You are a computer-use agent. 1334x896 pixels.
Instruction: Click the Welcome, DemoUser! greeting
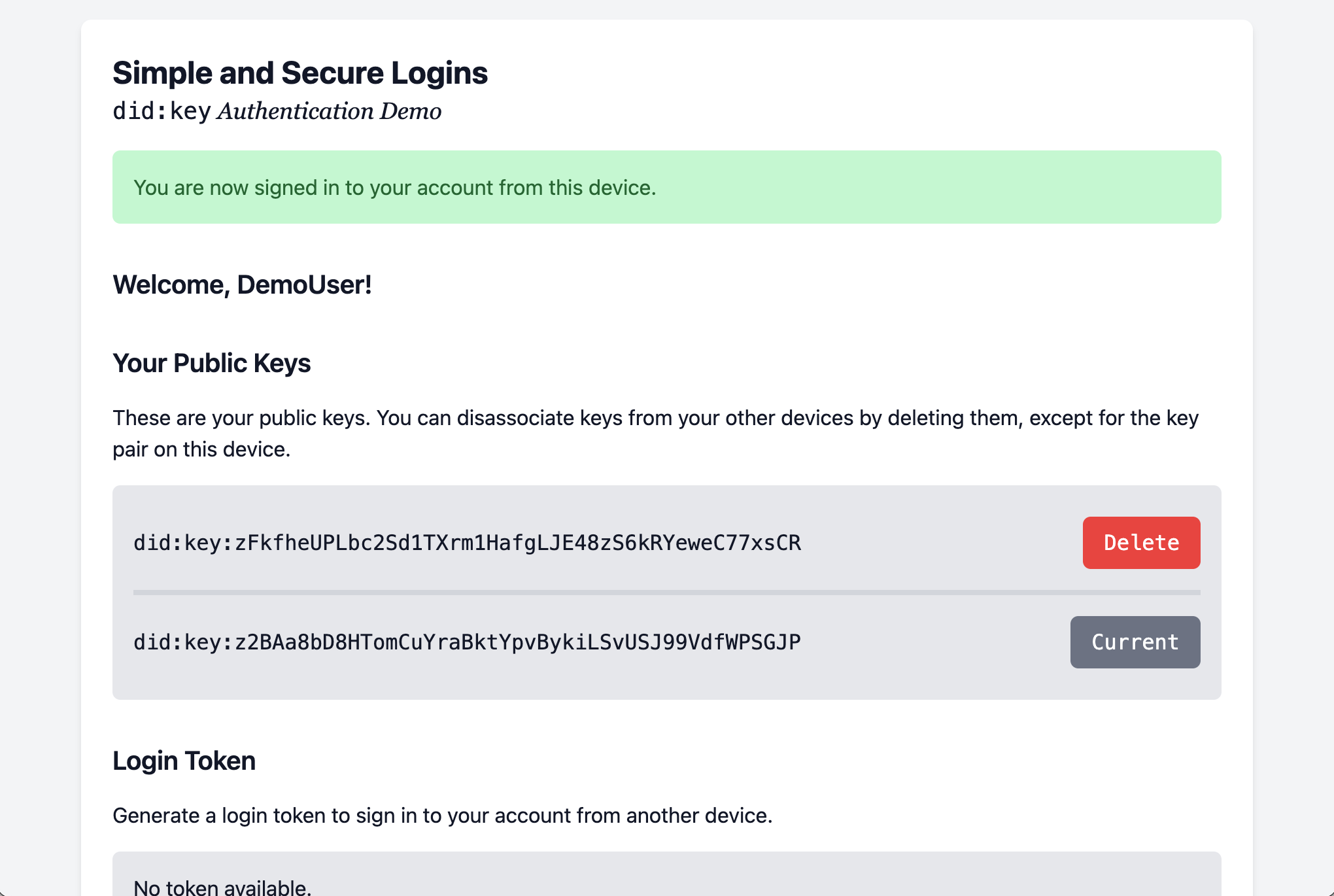pyautogui.click(x=242, y=284)
